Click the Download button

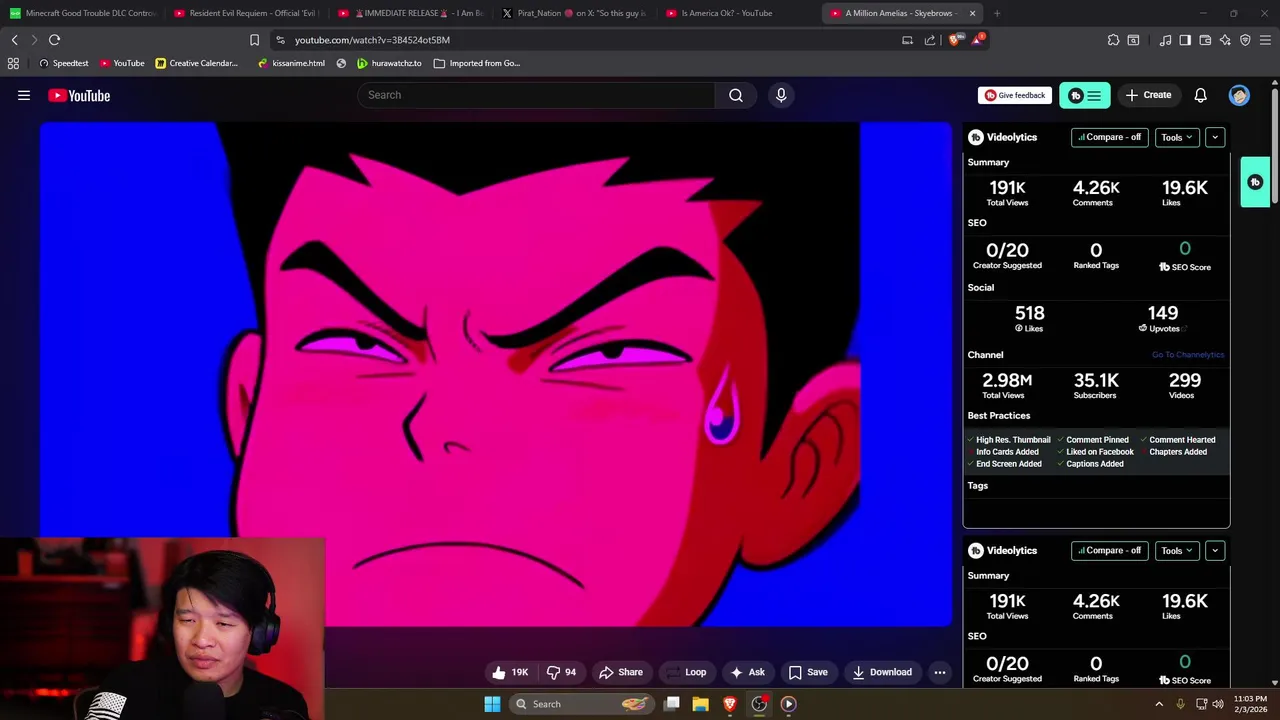point(882,672)
